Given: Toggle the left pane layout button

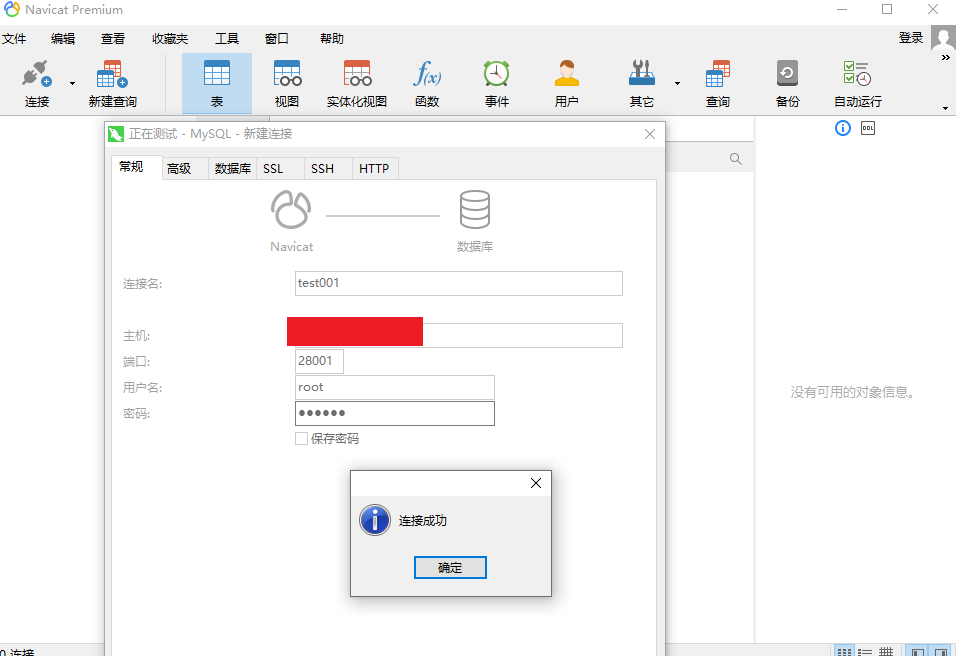Looking at the screenshot, I should 918,651.
